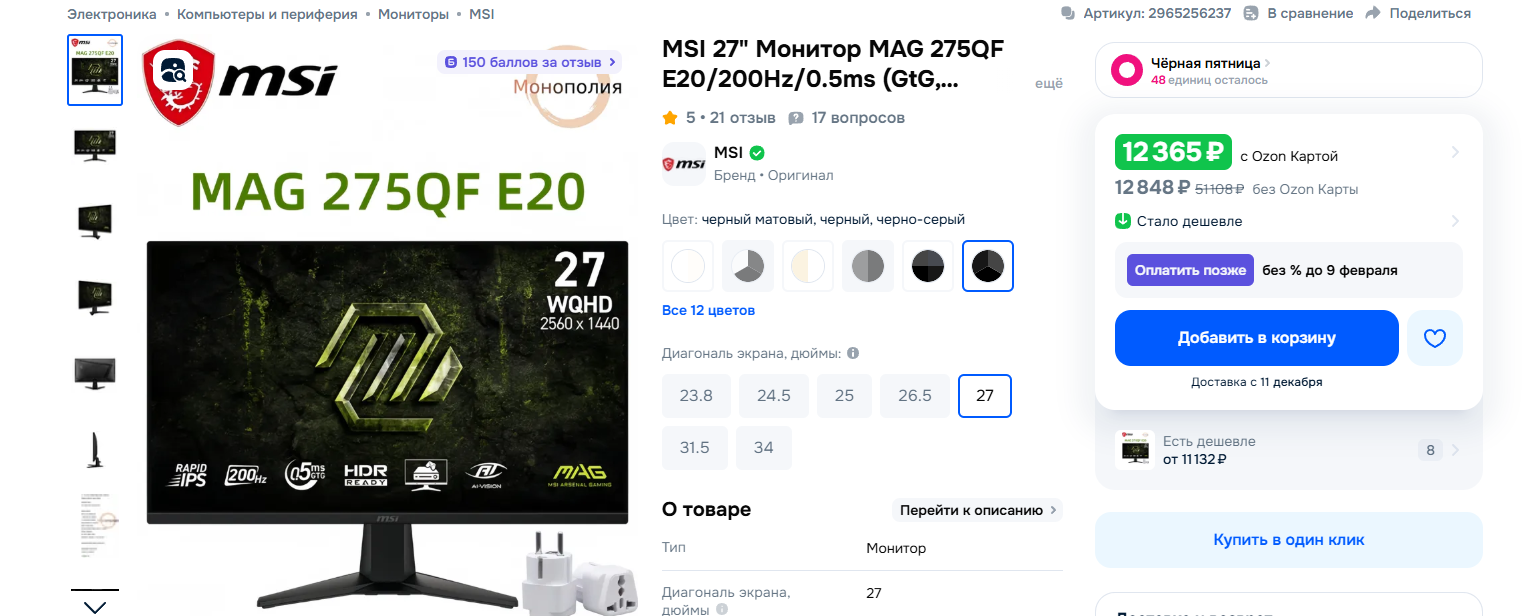Click Добавить в корзину button
1524x616 pixels.
coord(1257,338)
